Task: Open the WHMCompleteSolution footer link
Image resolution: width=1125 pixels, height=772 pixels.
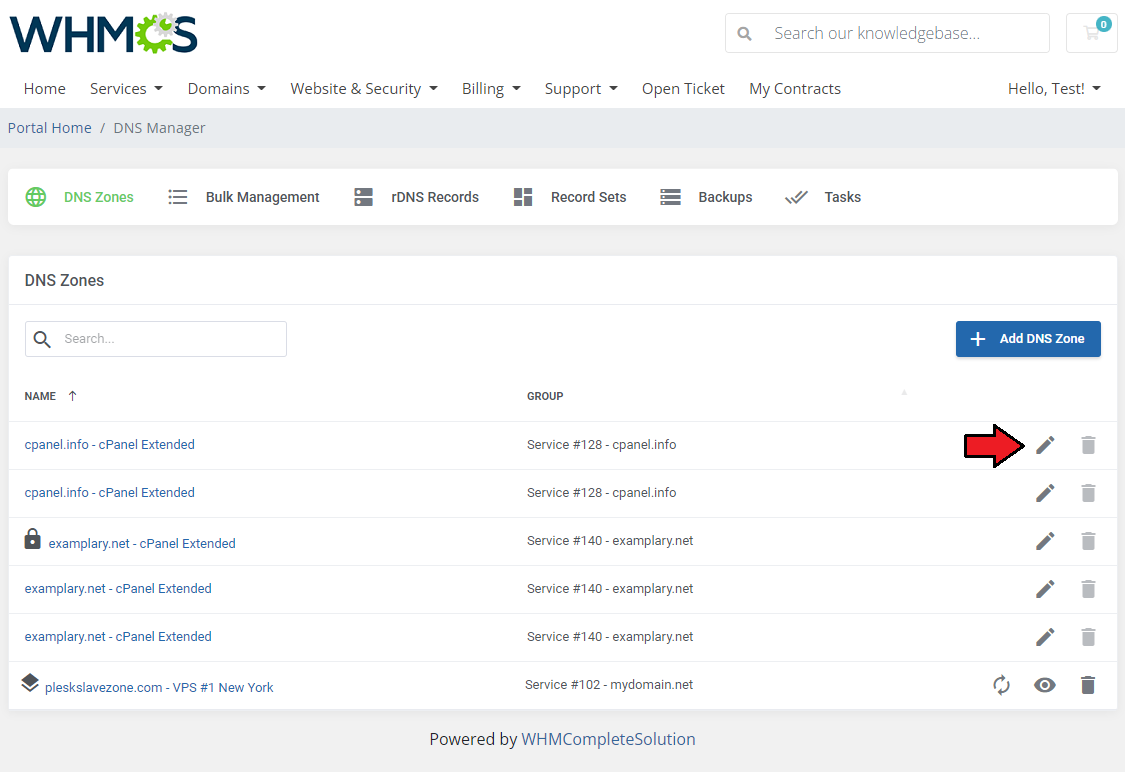Action: [608, 739]
